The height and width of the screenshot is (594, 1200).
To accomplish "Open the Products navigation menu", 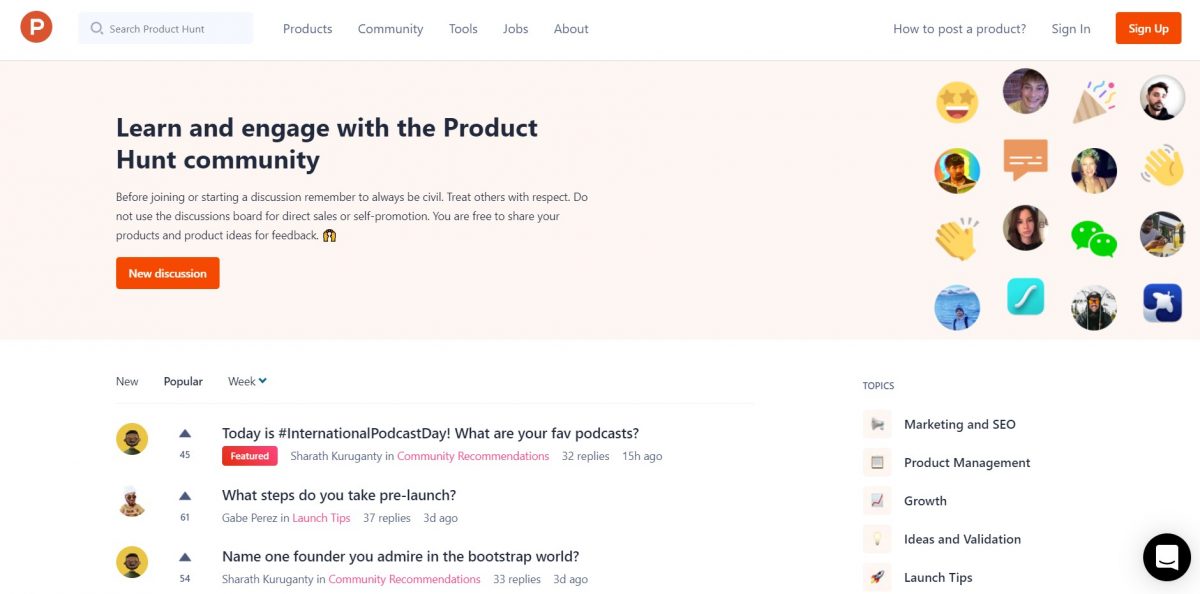I will point(307,29).
